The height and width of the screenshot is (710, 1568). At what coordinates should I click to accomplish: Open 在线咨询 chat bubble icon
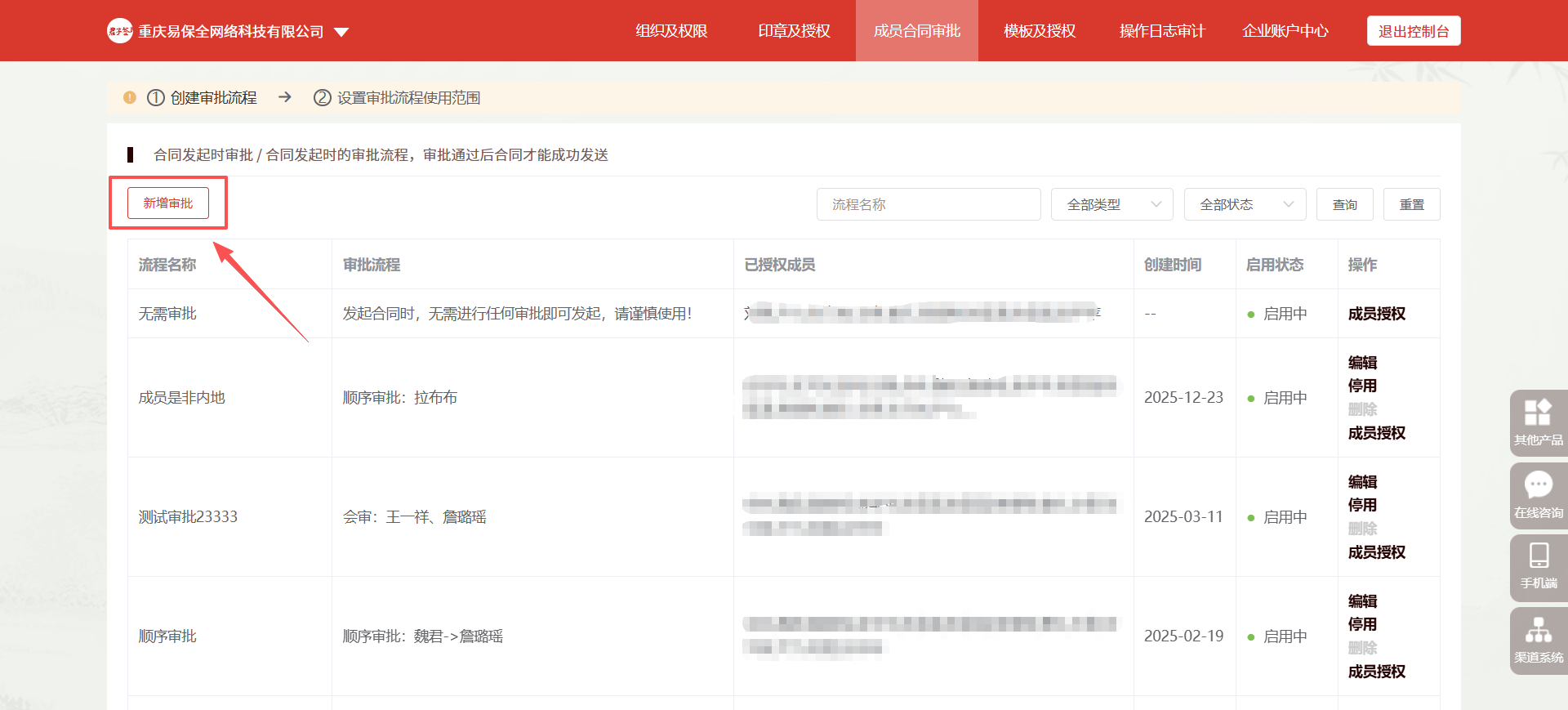1538,485
